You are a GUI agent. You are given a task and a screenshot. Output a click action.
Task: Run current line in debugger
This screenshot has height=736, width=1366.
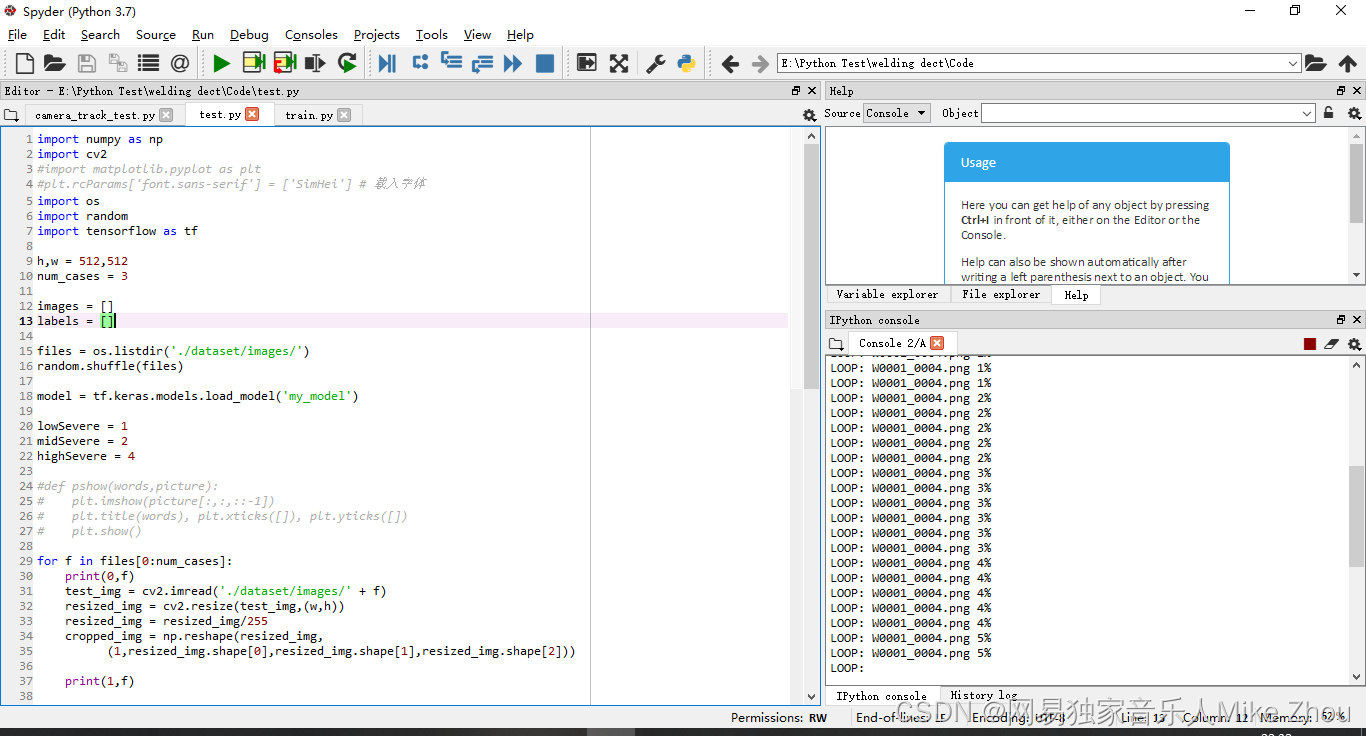coord(420,63)
